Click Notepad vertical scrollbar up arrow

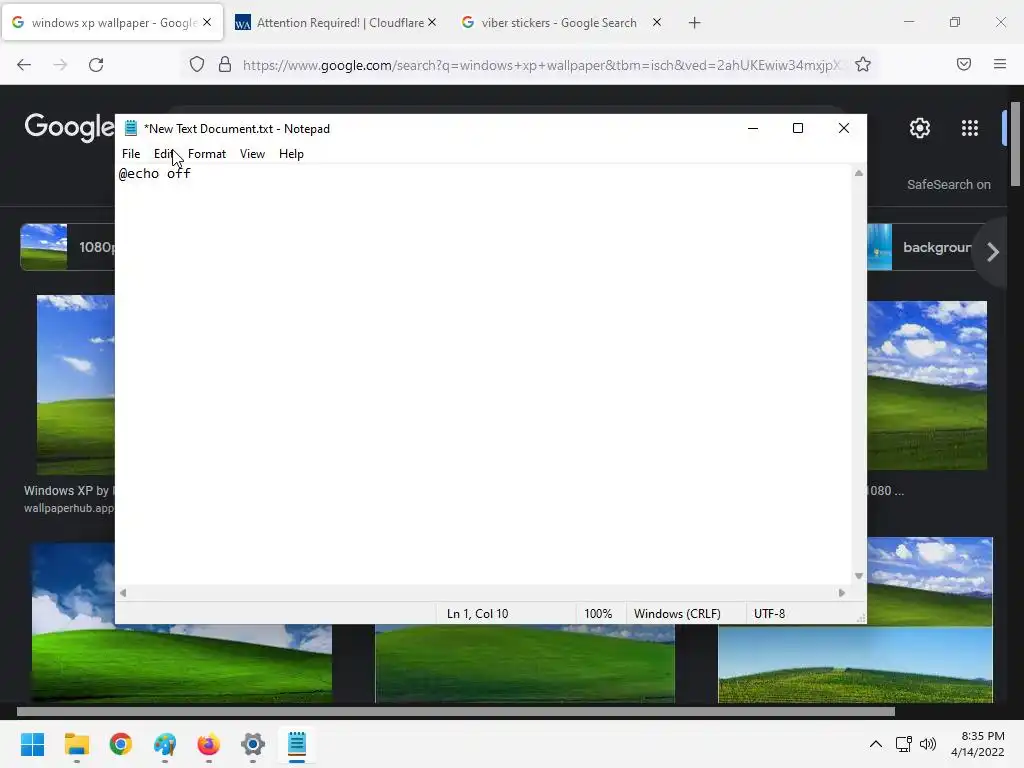(x=859, y=173)
